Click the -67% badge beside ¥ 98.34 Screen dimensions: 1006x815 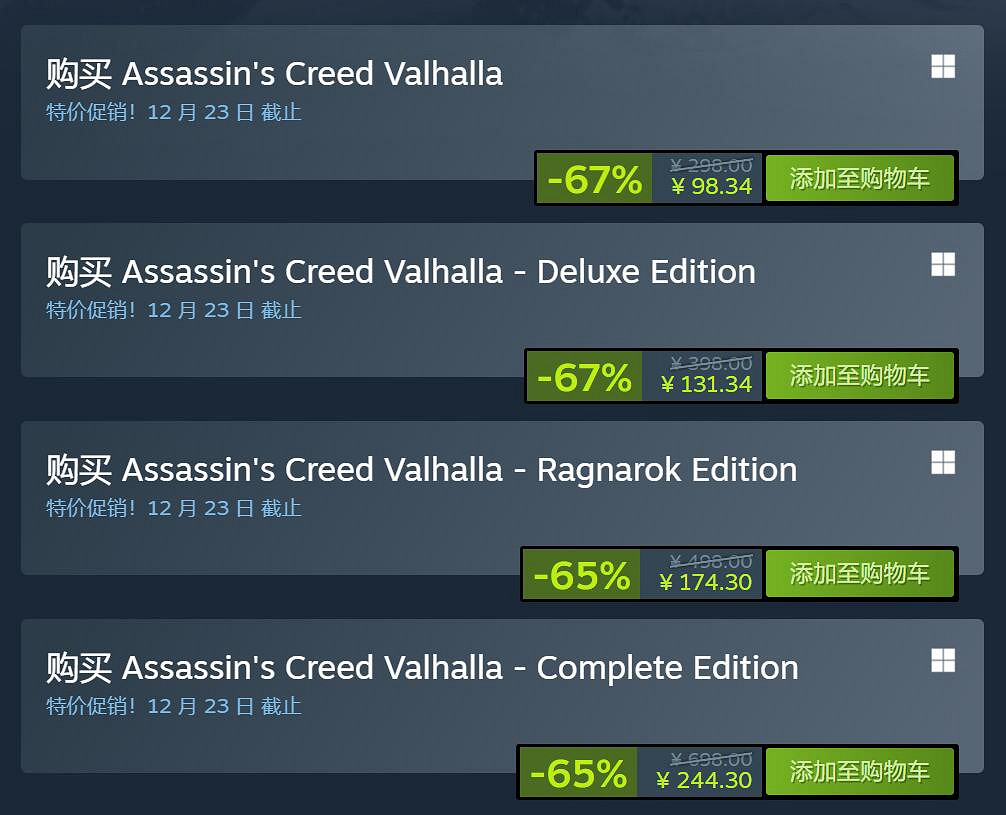pos(594,180)
